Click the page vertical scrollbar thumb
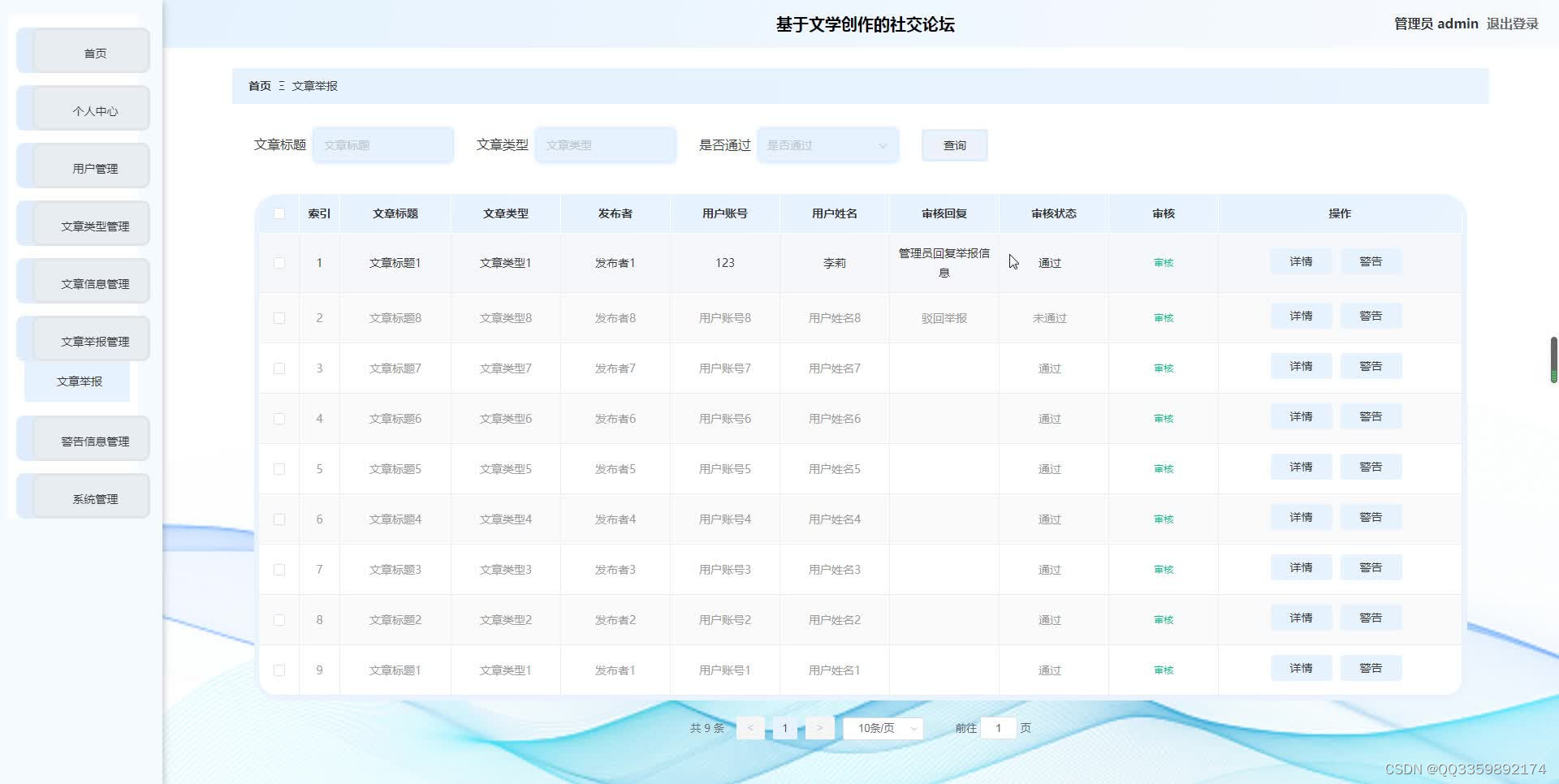 pos(1553,360)
